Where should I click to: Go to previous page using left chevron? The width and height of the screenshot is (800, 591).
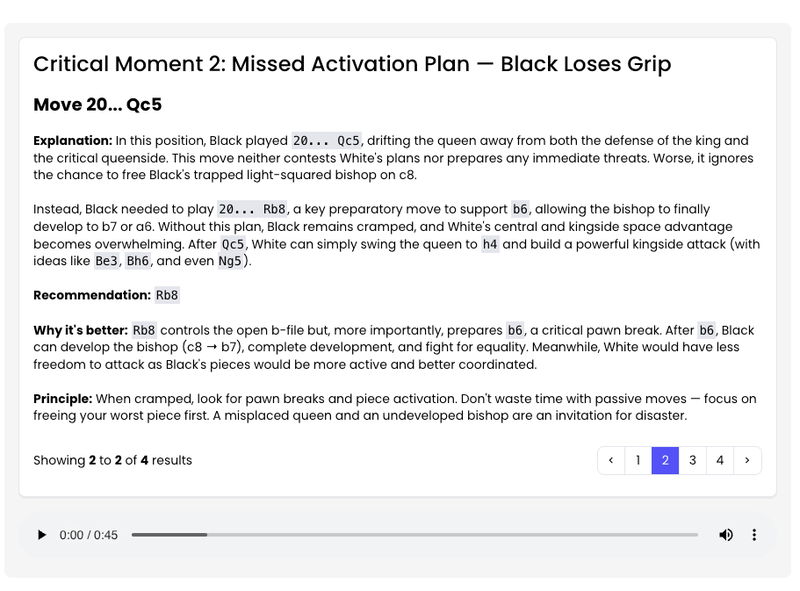click(x=611, y=461)
